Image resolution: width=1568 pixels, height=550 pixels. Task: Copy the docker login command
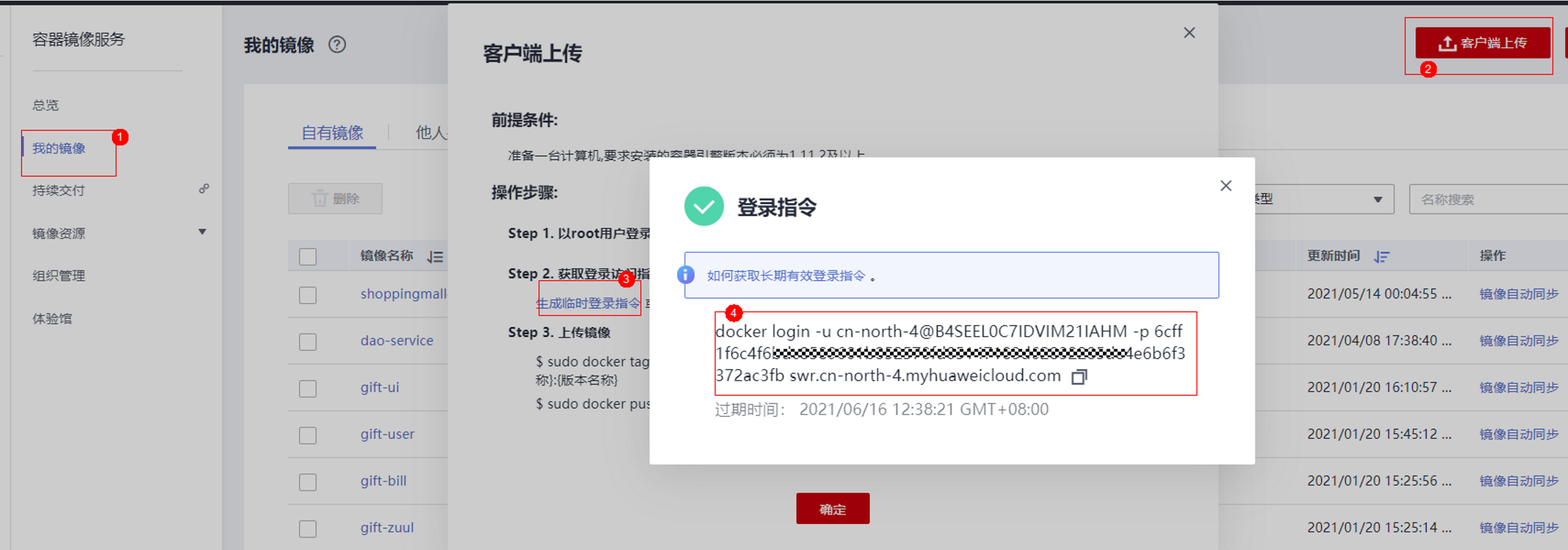coord(1079,376)
